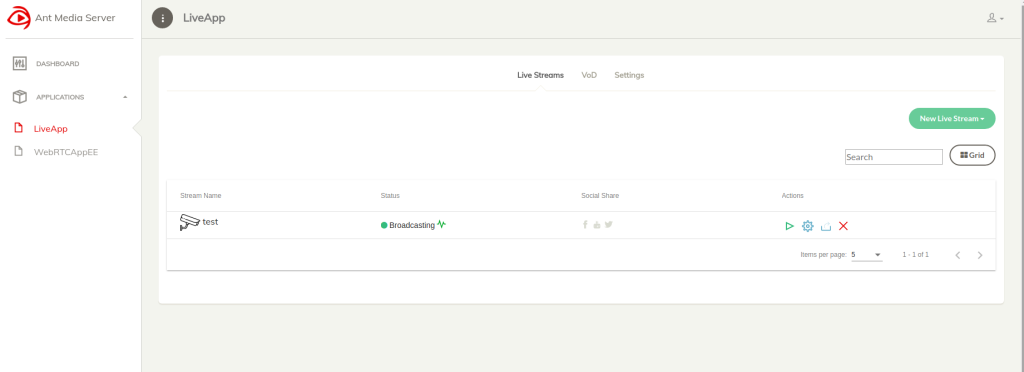Image resolution: width=1024 pixels, height=372 pixels.
Task: Delete the test stream with red X
Action: tap(843, 226)
